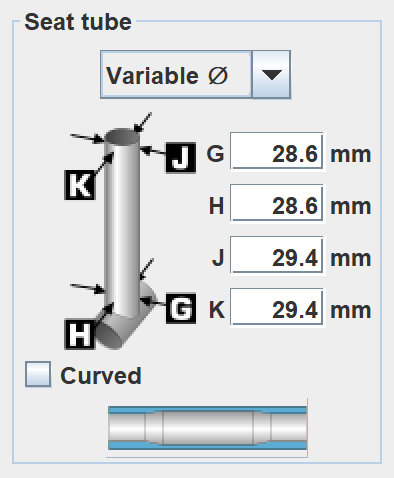The image size is (394, 478).
Task: Click the G field text label
Action: point(215,154)
